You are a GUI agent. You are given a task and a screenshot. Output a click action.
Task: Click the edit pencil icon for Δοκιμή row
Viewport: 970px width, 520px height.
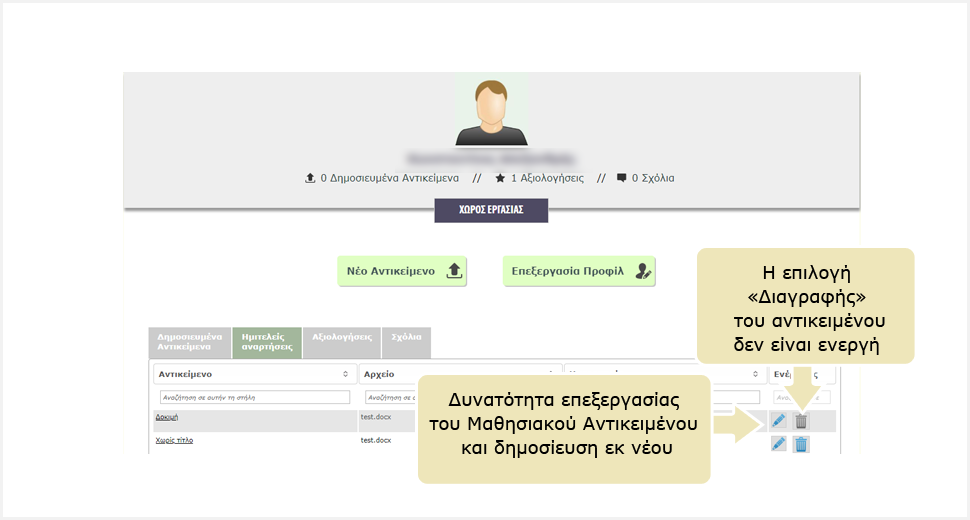pyautogui.click(x=779, y=421)
